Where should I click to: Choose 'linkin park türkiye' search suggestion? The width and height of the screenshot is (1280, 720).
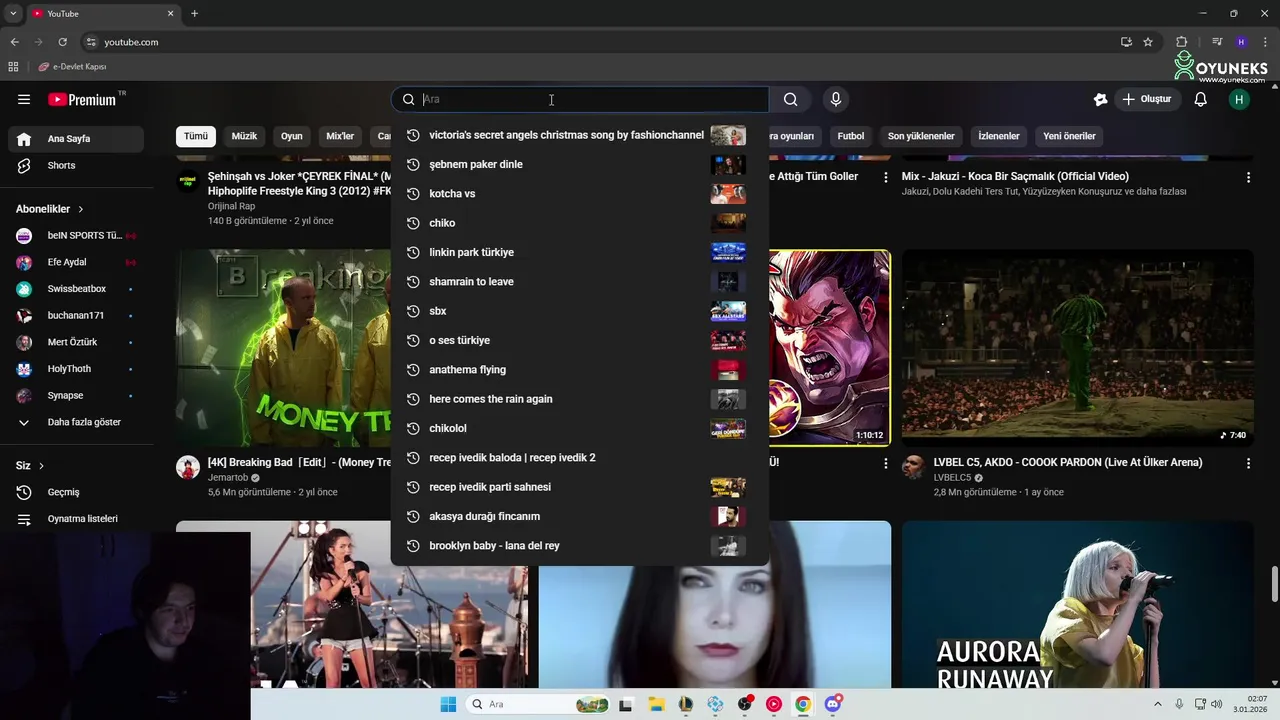click(x=580, y=252)
